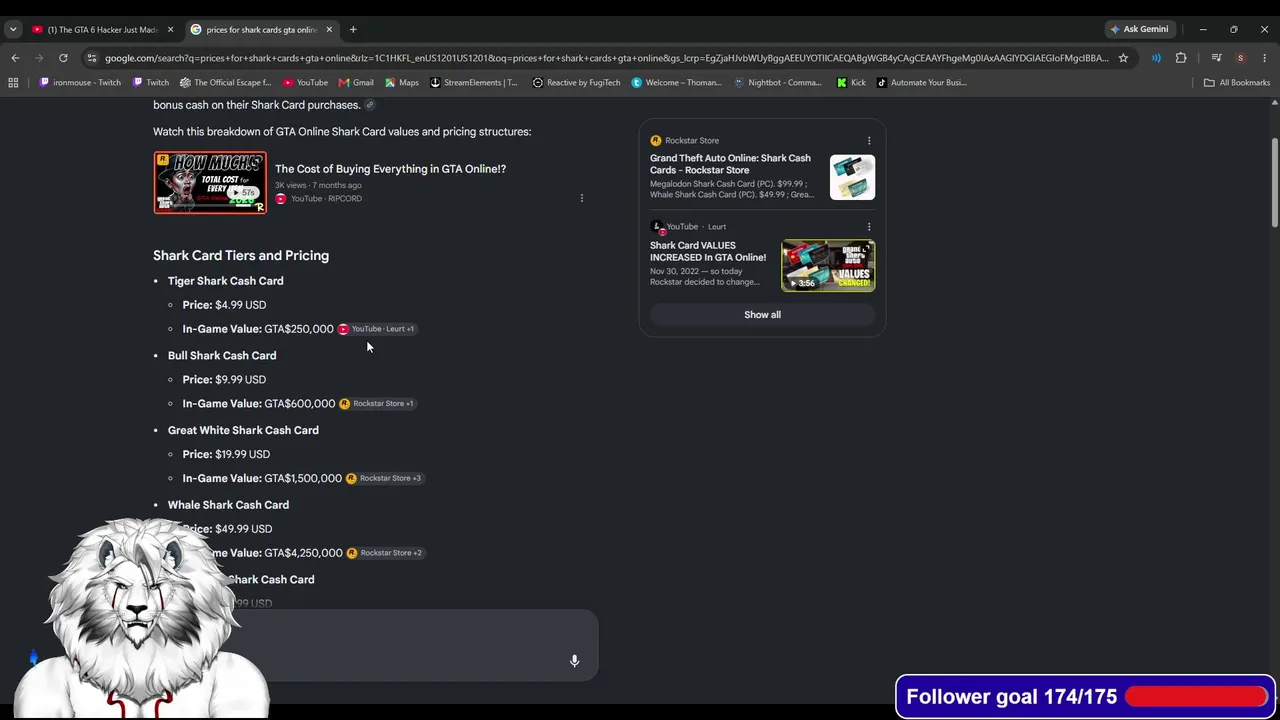Click the 'Price: $4.99 USD' line
Image resolution: width=1280 pixels, height=720 pixels.
pos(224,305)
